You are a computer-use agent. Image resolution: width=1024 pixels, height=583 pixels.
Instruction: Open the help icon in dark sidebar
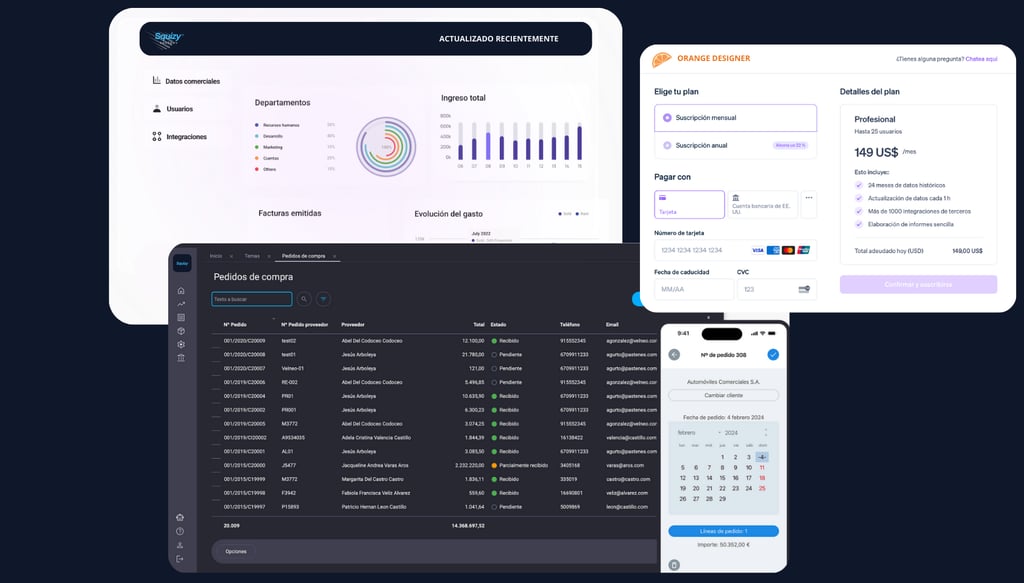tap(180, 531)
